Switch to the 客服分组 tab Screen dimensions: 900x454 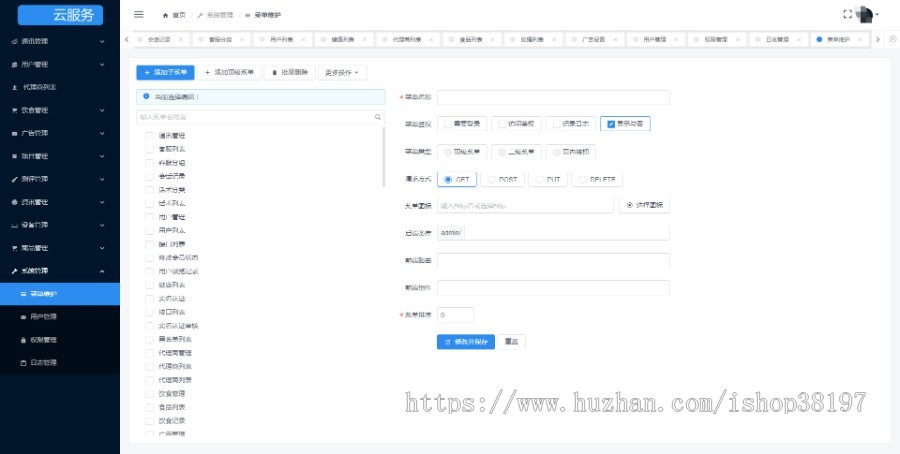[220, 40]
